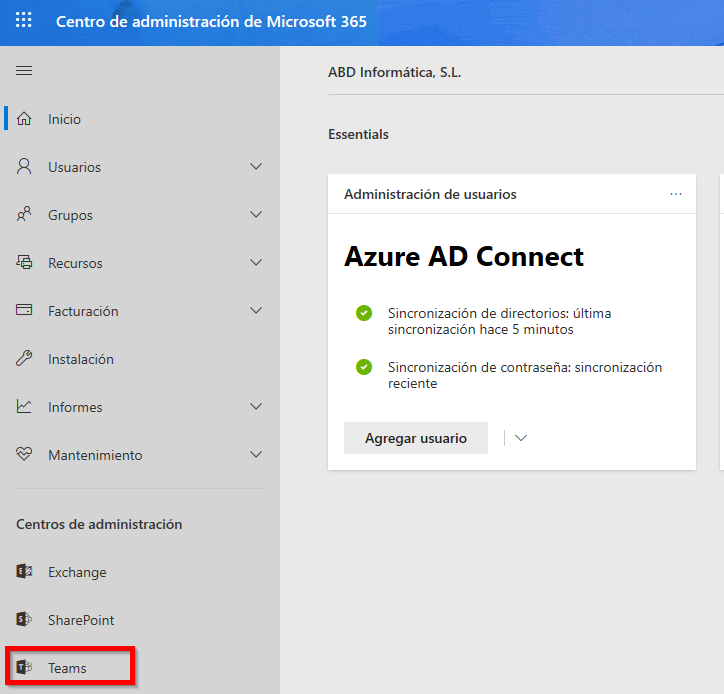Expand the Grupos chevron

point(256,214)
